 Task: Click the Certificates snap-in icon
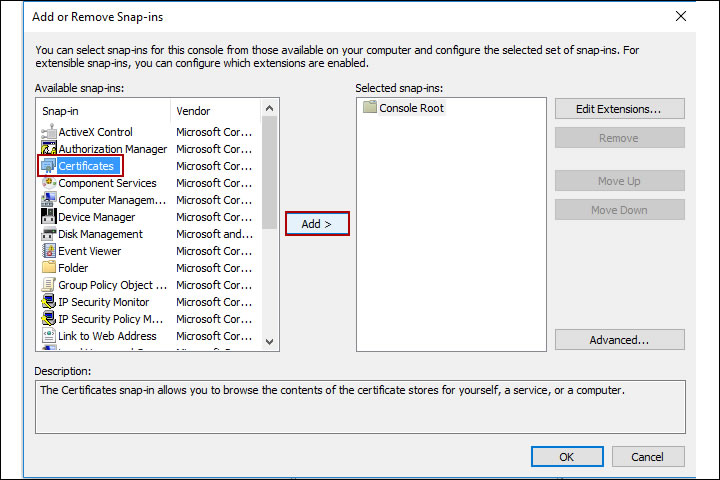48,166
